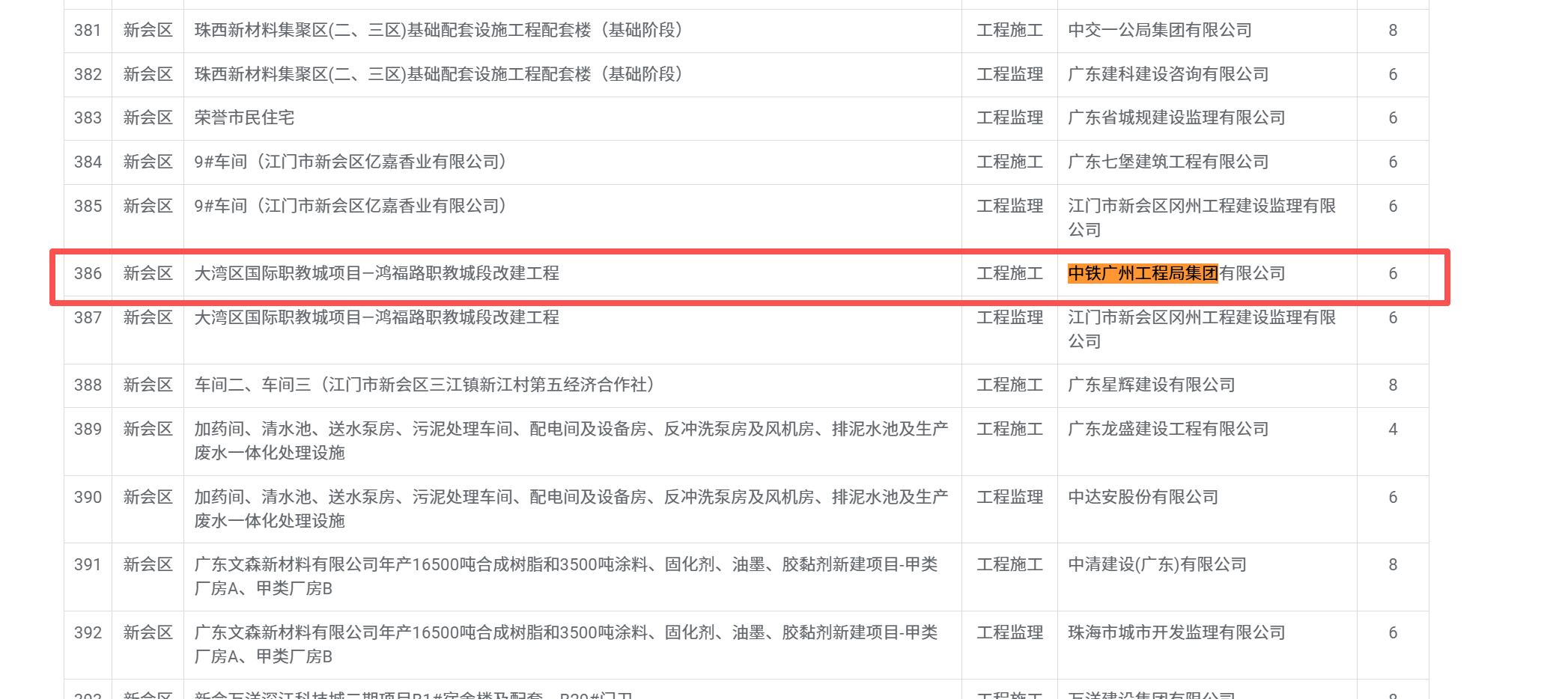This screenshot has height=699, width=1568.
Task: Click score 6 in row 387
Action: [x=1393, y=318]
